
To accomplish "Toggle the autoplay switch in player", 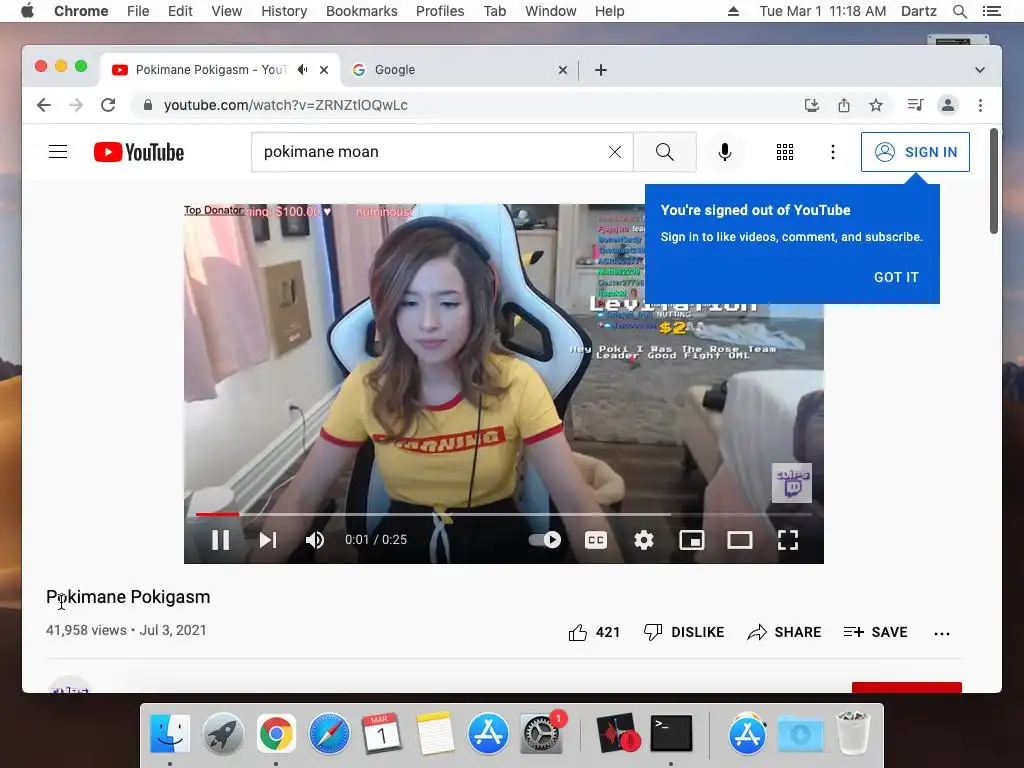I will click(545, 540).
